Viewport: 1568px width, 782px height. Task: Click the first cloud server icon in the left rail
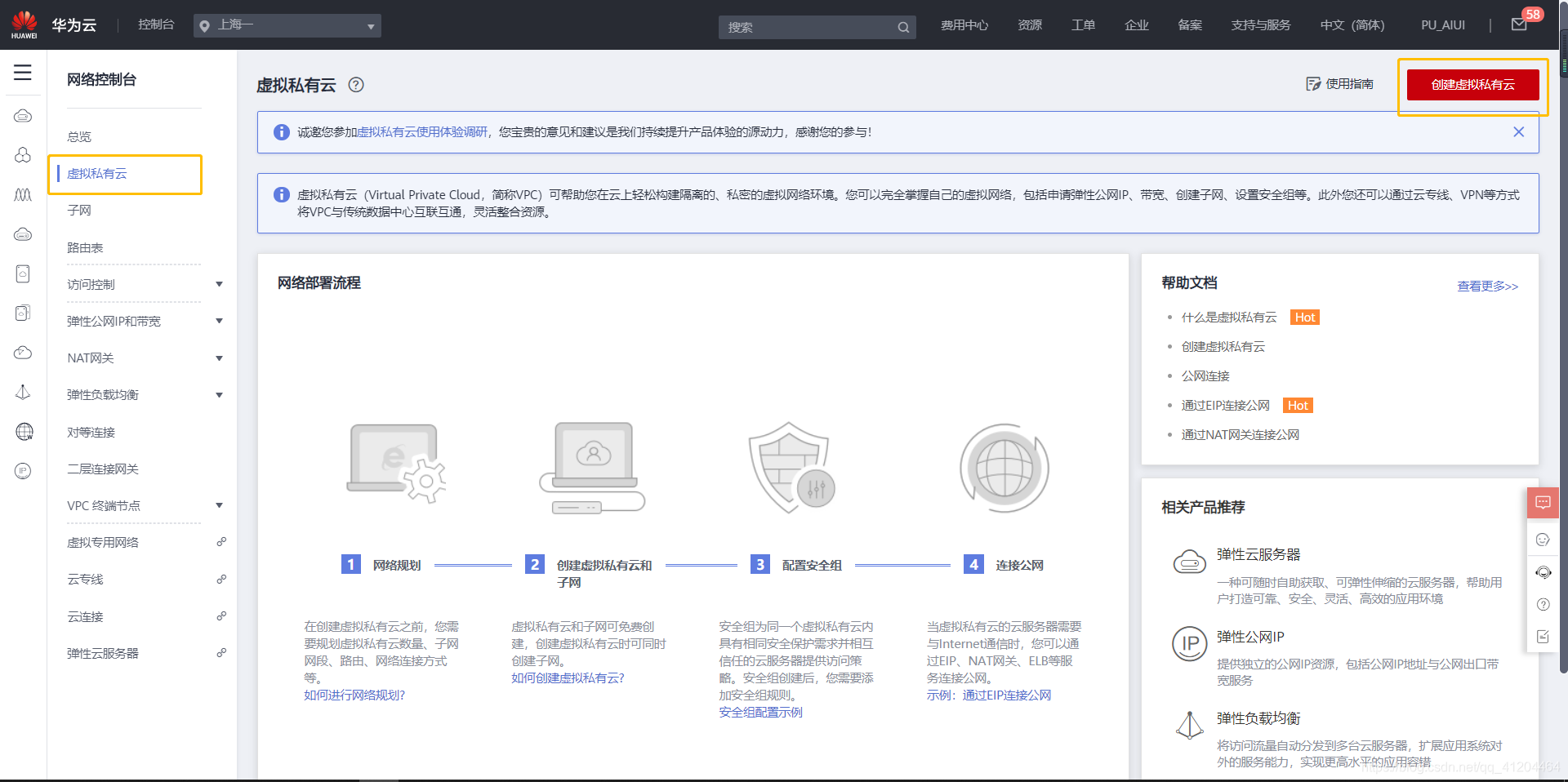pos(23,116)
